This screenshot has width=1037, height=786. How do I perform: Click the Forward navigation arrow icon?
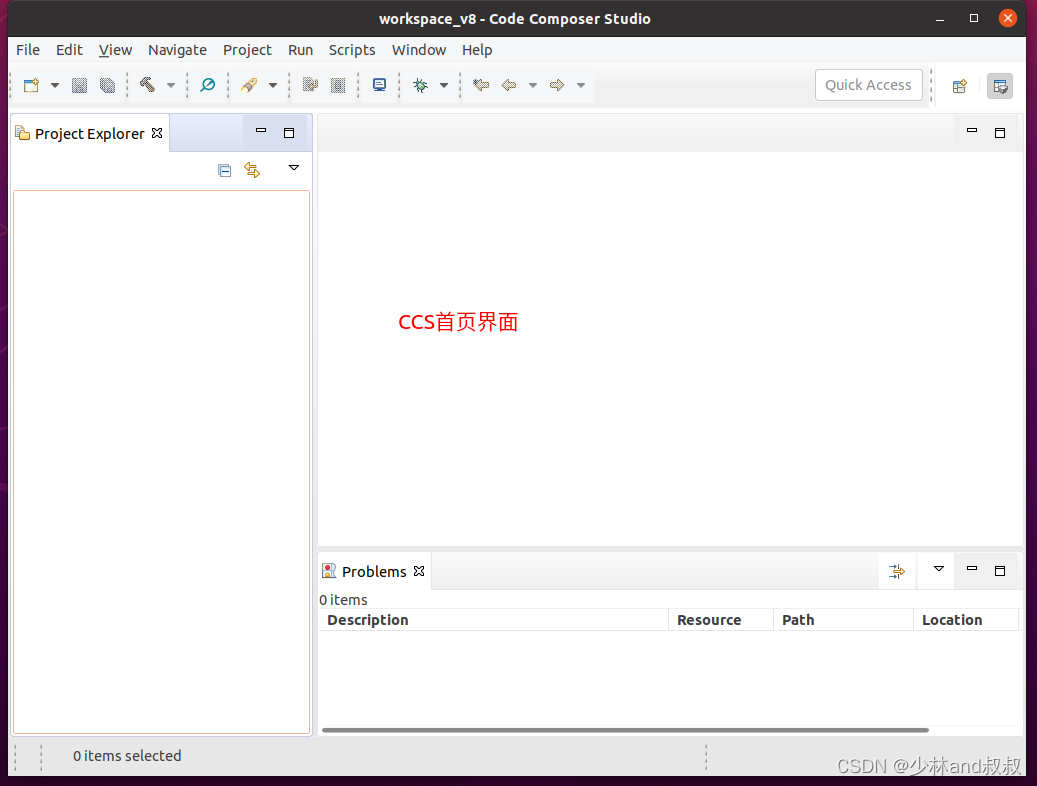click(557, 85)
